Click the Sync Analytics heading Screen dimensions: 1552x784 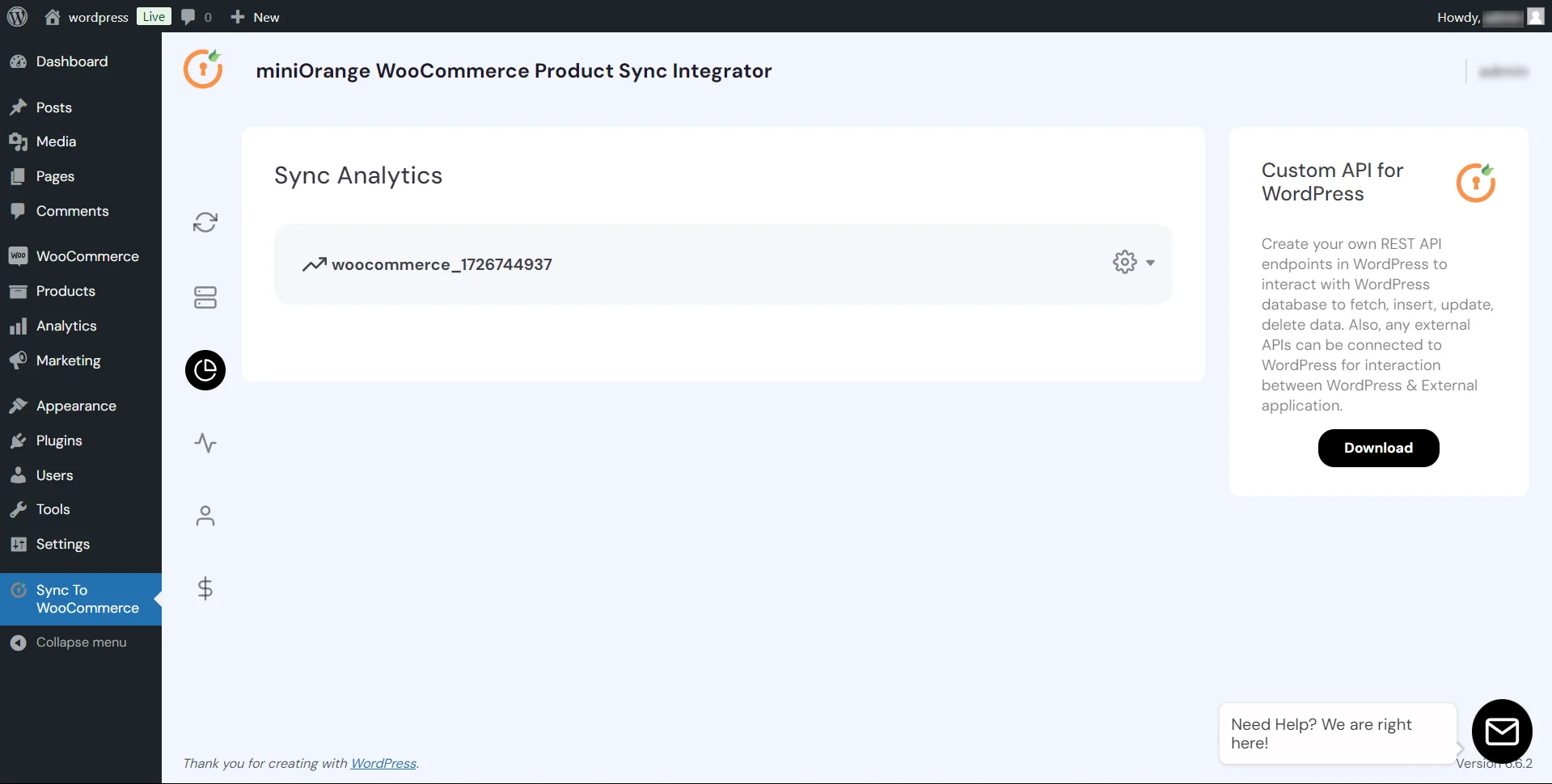358,175
